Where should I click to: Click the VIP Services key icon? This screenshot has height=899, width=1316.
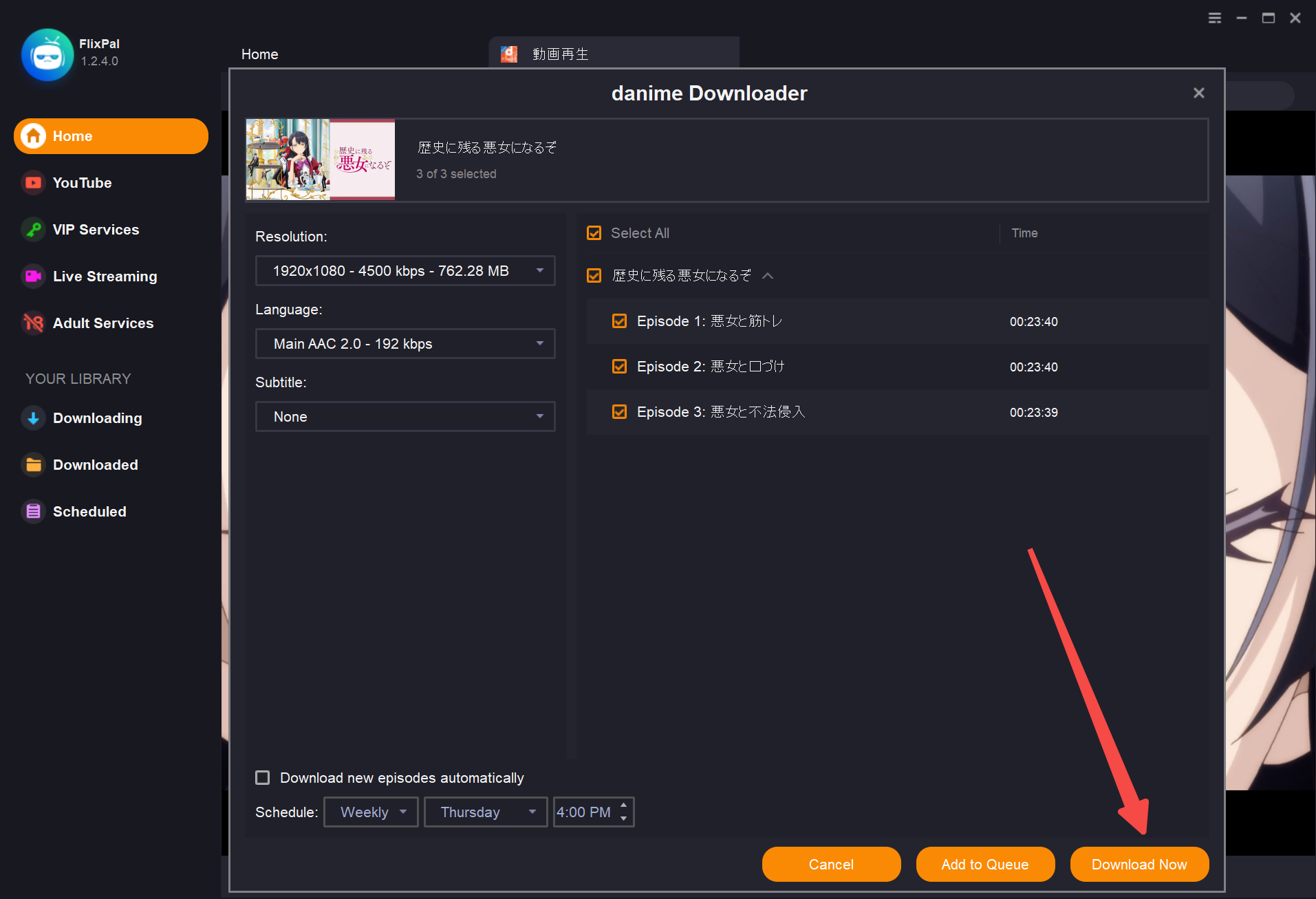[x=33, y=230]
